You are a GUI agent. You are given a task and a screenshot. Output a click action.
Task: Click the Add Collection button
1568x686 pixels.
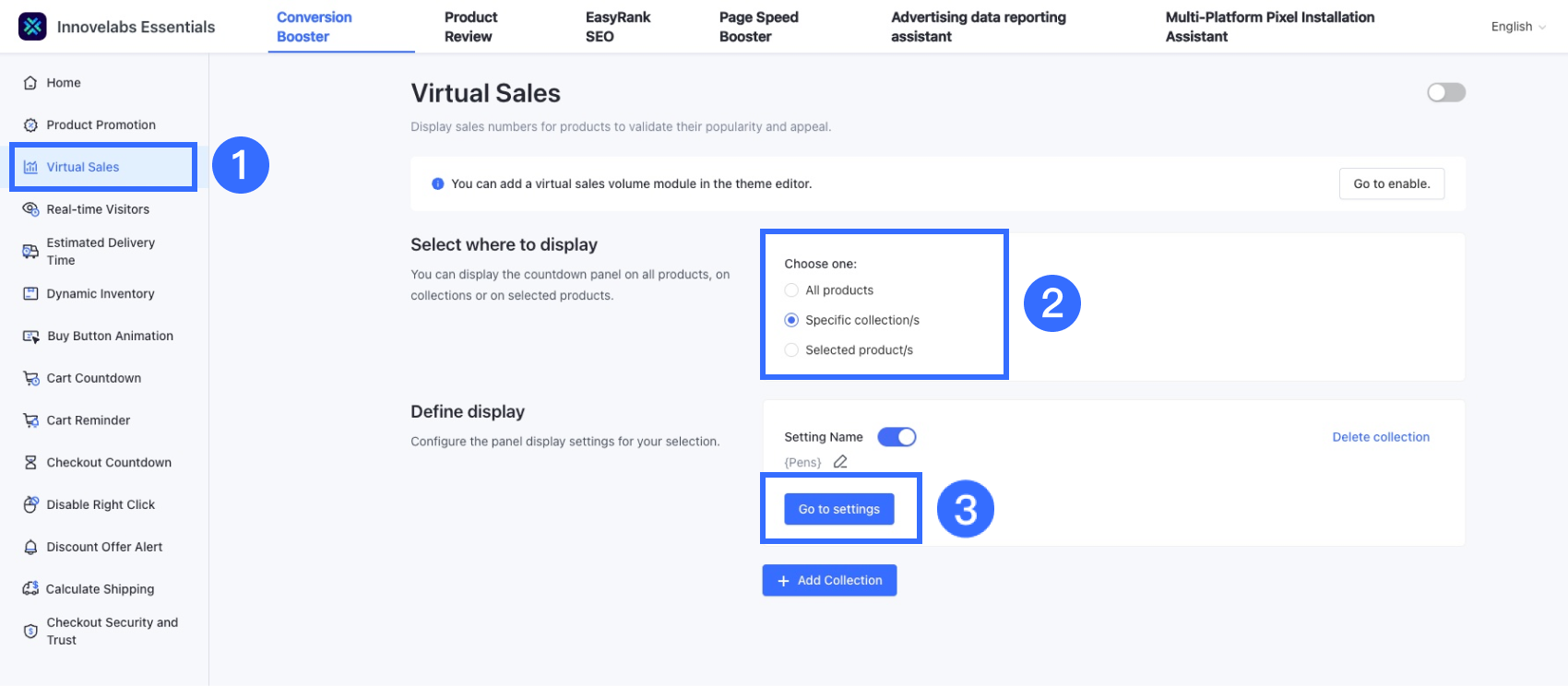click(829, 580)
